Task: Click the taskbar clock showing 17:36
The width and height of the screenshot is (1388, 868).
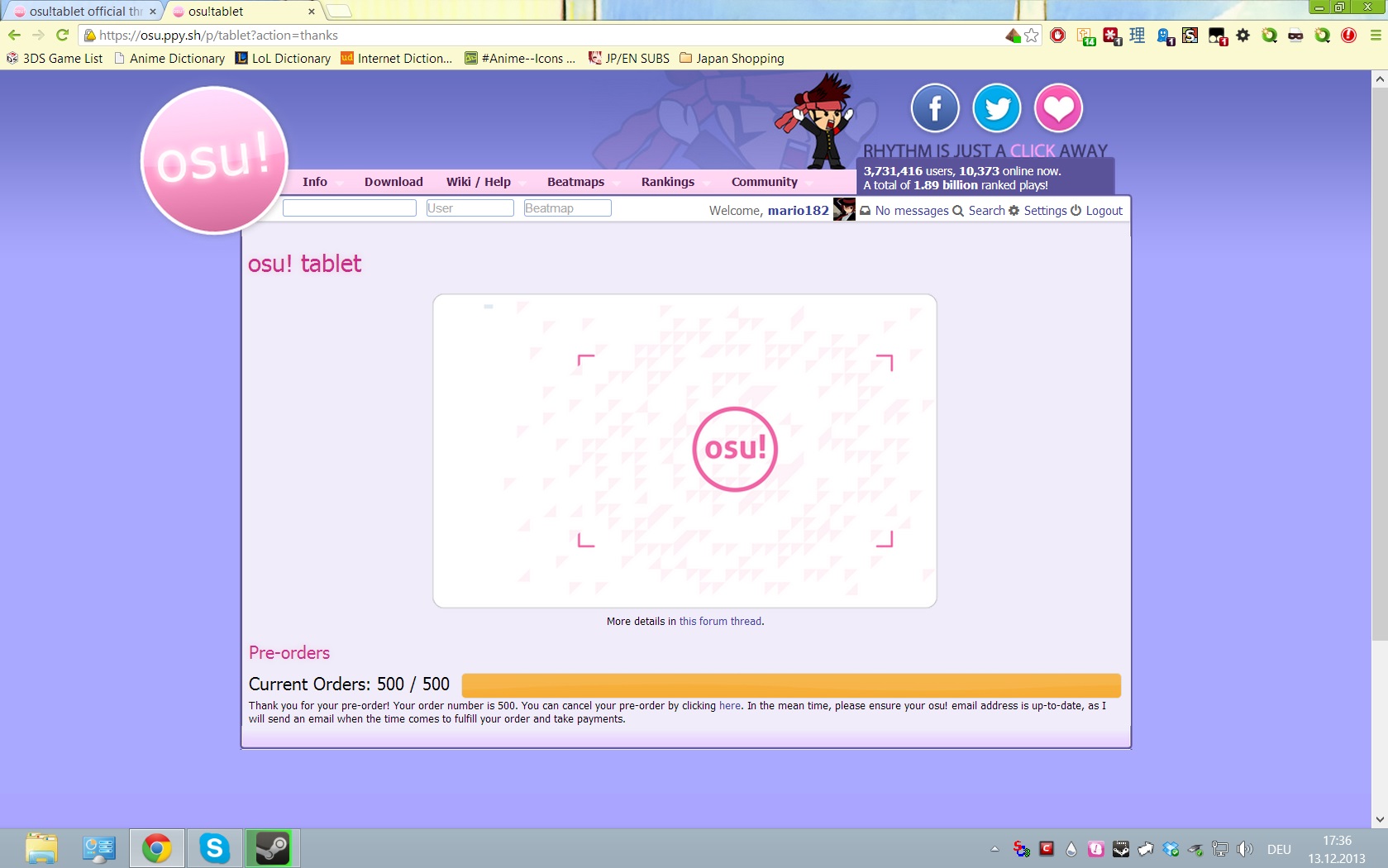Action: (1337, 841)
